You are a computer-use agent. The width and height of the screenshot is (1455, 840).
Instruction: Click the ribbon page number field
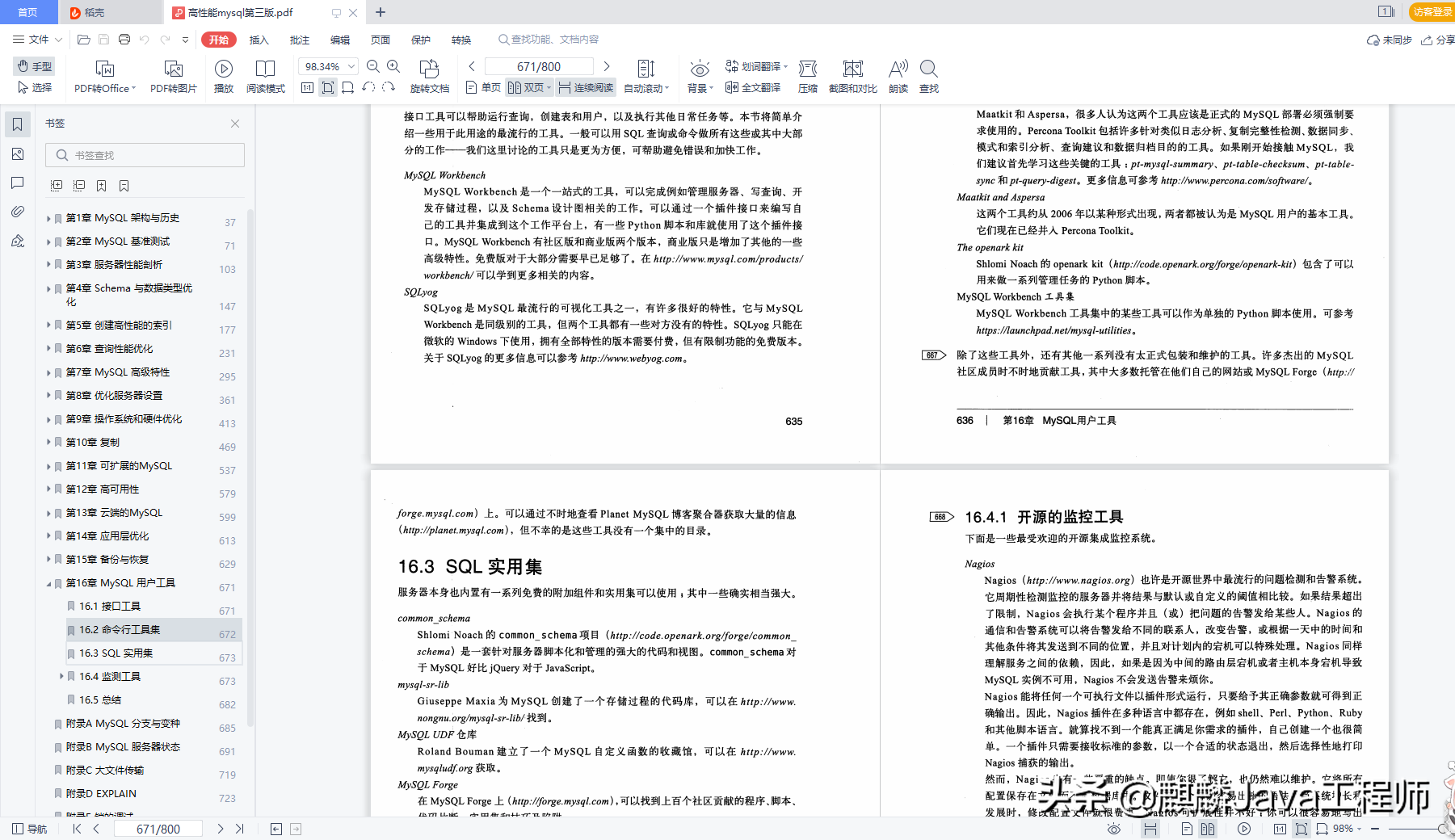(x=539, y=66)
